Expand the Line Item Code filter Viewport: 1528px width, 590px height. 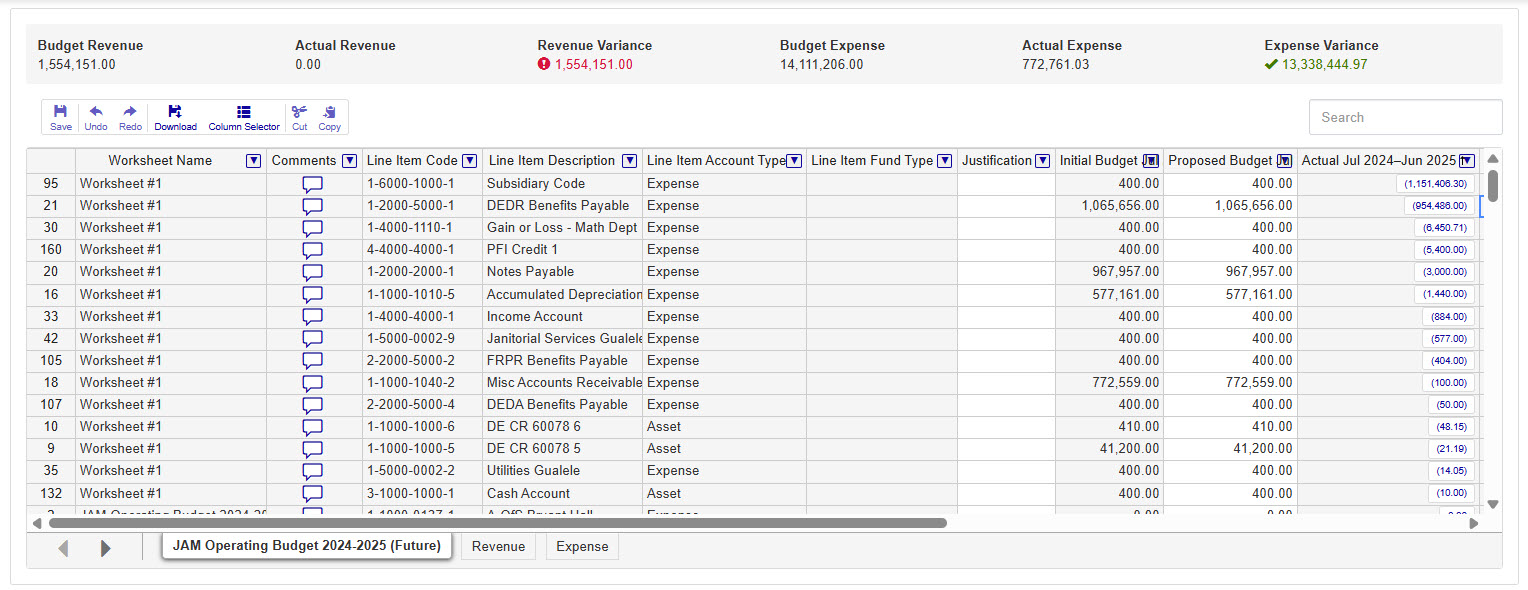[x=469, y=161]
